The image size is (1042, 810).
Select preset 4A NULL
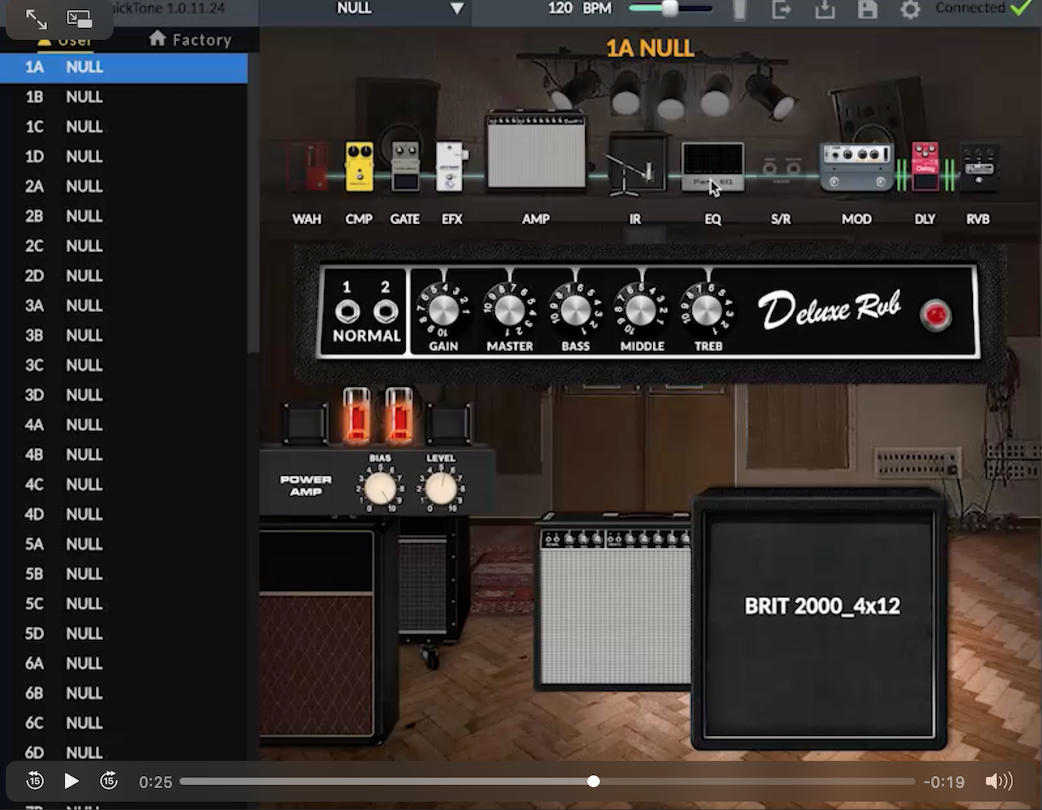[124, 425]
